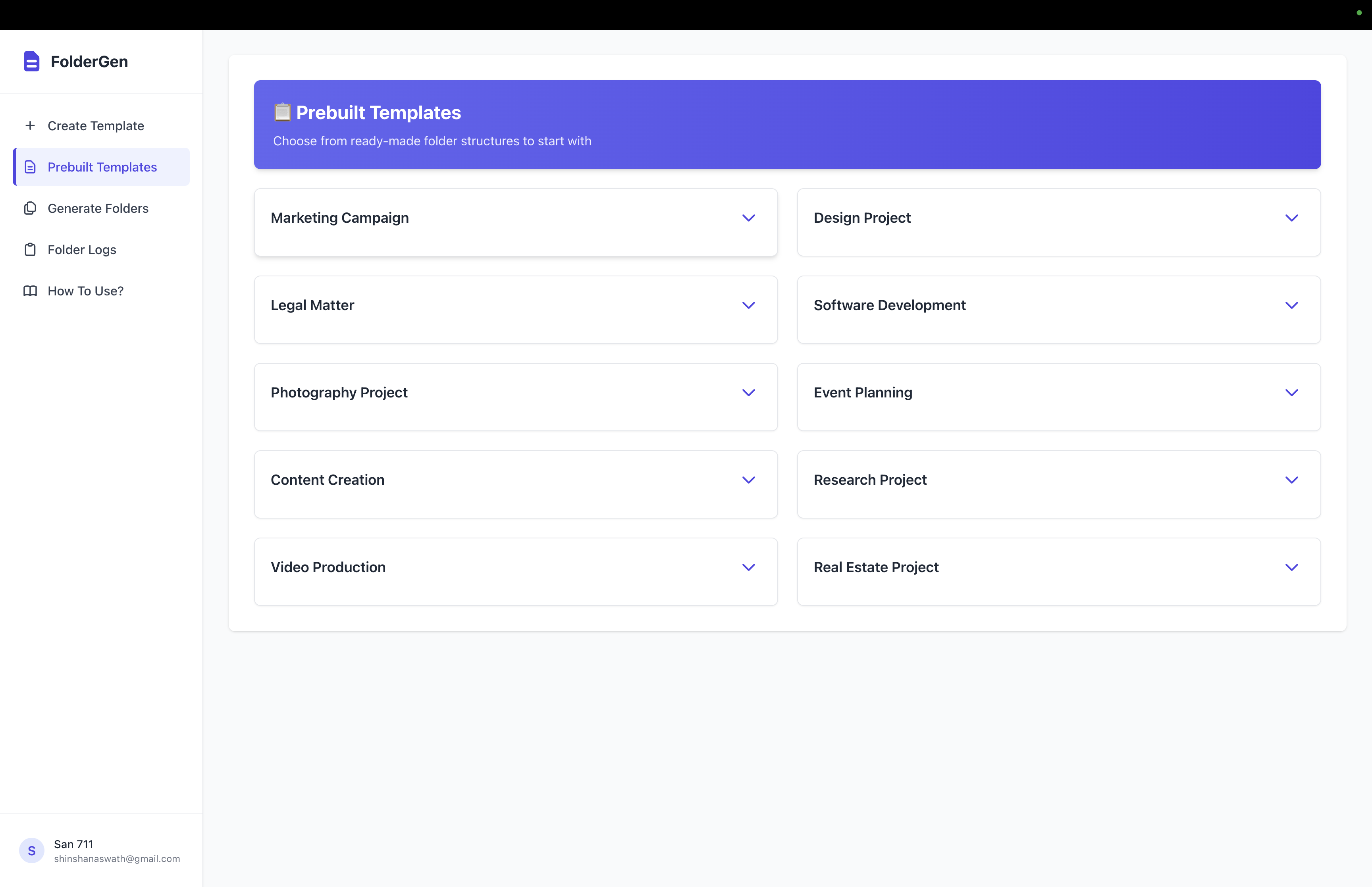The image size is (1372, 887).
Task: Open the How To Use? guide
Action: (x=85, y=291)
